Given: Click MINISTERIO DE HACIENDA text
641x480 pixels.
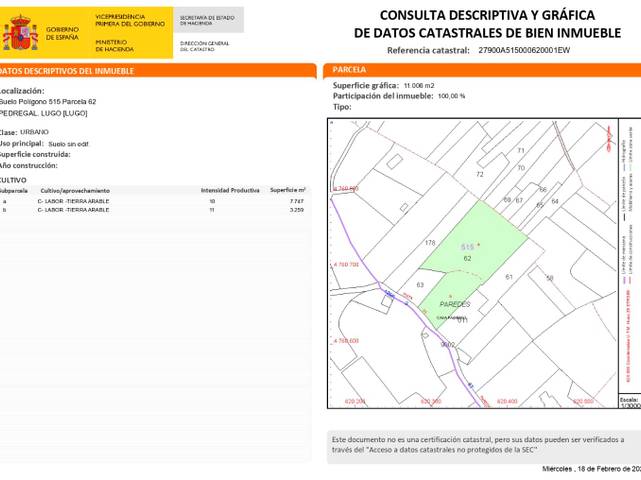Looking at the screenshot, I should point(114,45).
